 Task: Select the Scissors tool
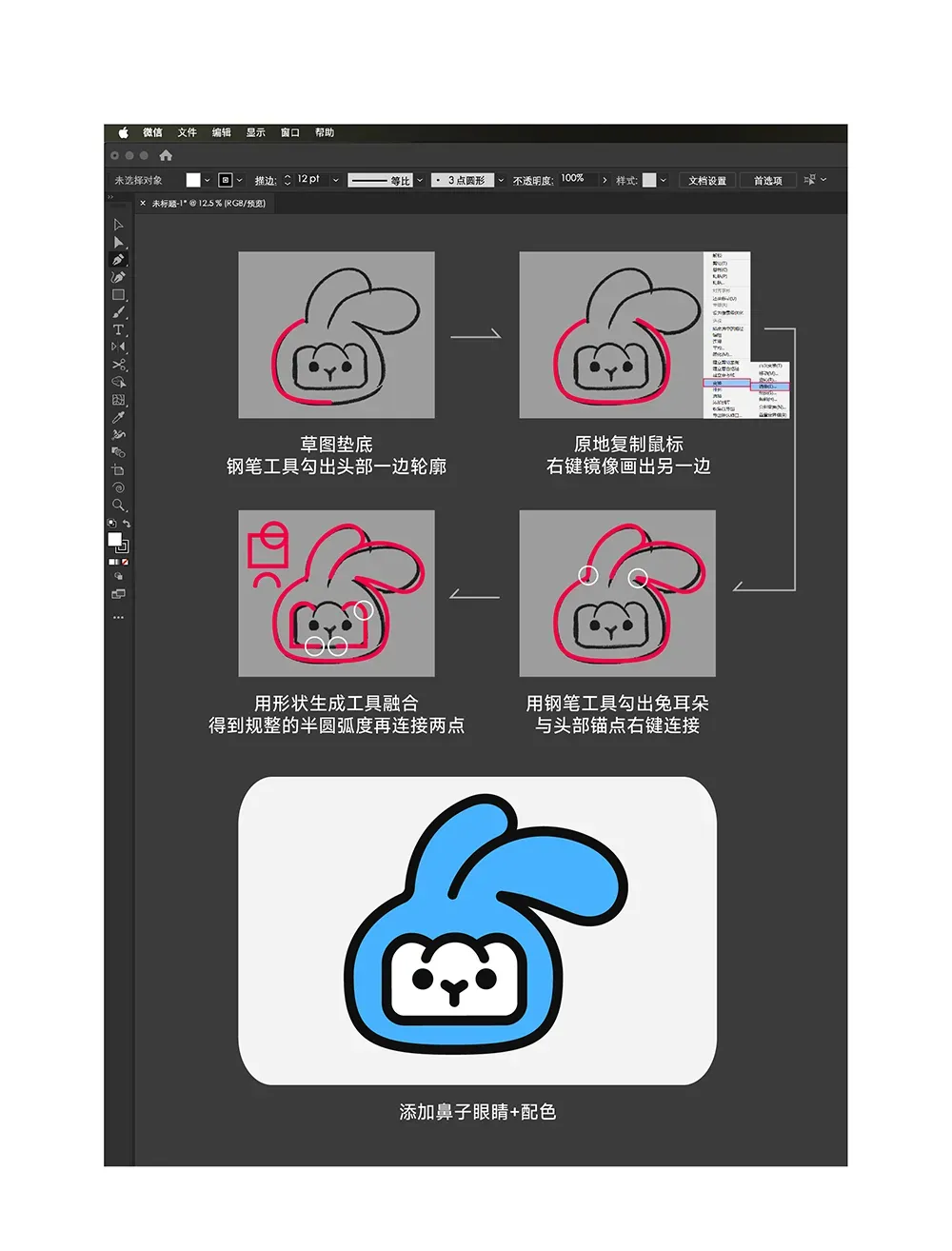pos(118,365)
